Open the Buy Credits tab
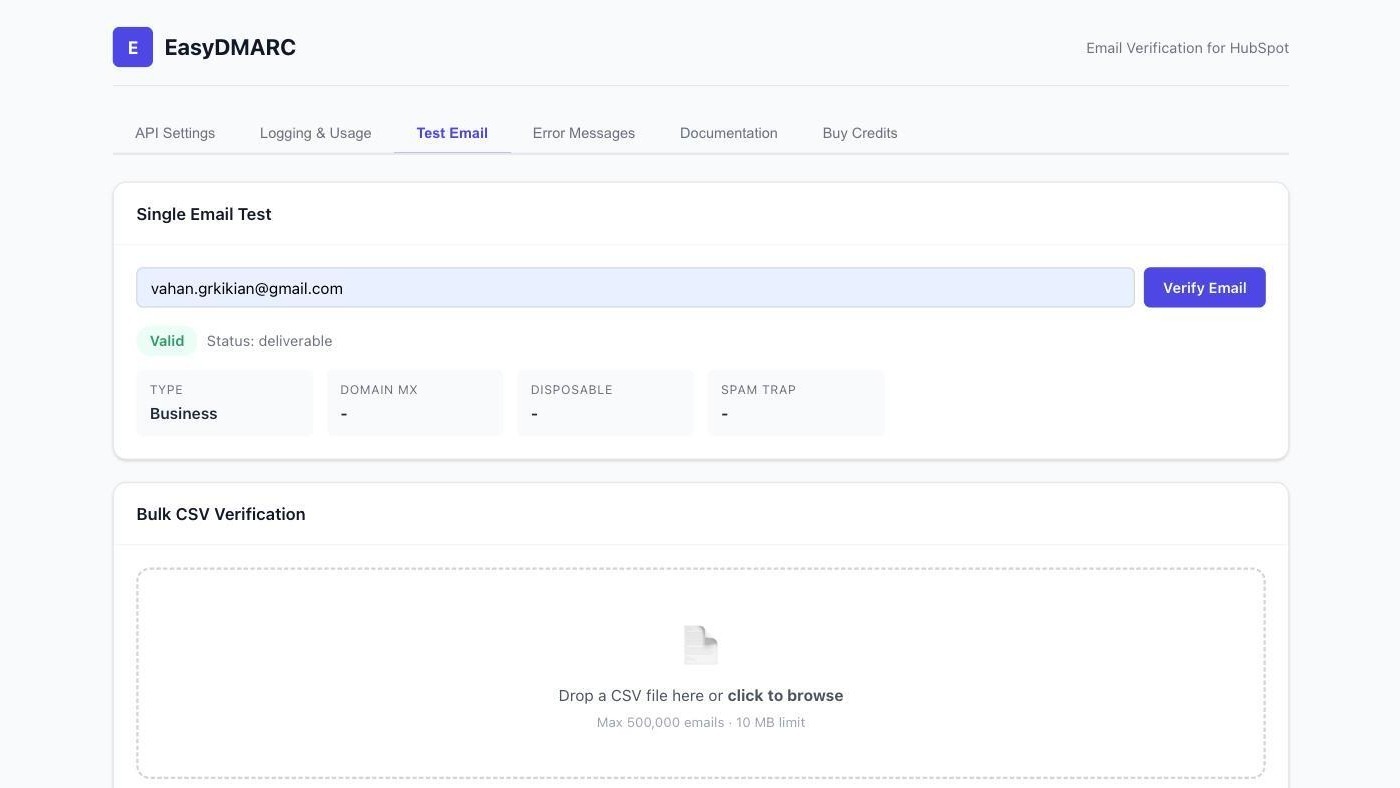Viewport: 1400px width, 788px height. coord(860,133)
